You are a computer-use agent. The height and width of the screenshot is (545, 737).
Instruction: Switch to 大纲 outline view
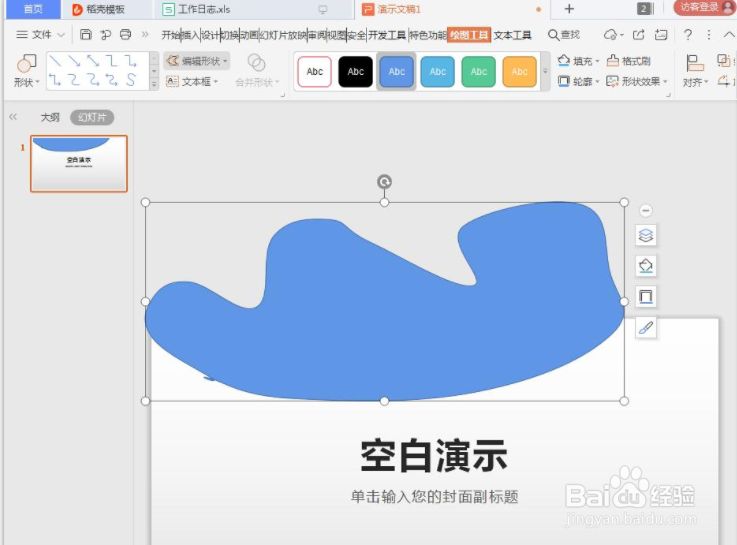click(50, 117)
